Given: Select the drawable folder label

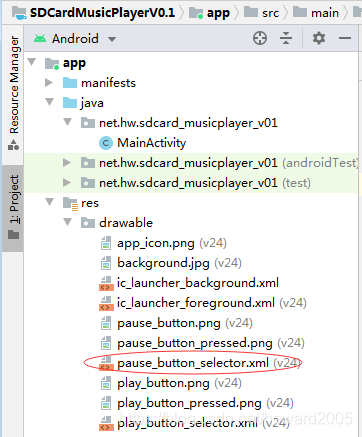Looking at the screenshot, I should point(126,223).
